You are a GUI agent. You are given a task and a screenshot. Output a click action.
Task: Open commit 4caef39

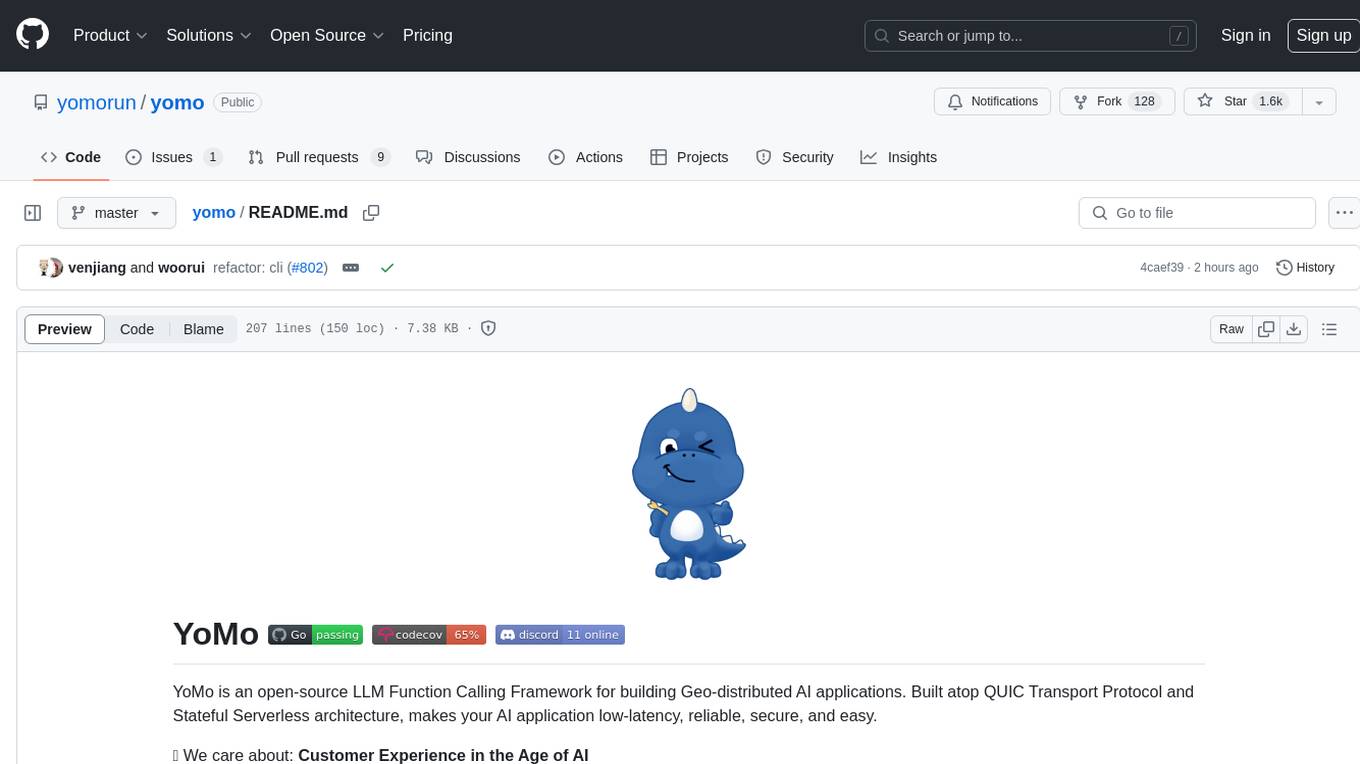tap(1161, 267)
